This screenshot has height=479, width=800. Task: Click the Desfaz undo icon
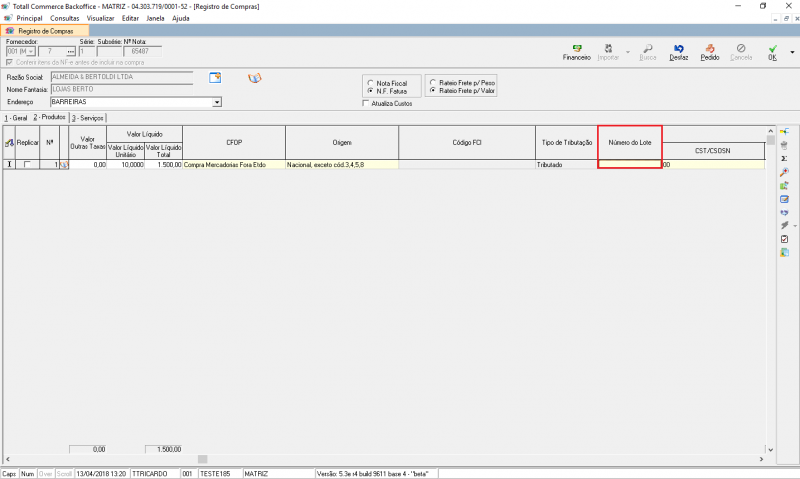coord(679,52)
